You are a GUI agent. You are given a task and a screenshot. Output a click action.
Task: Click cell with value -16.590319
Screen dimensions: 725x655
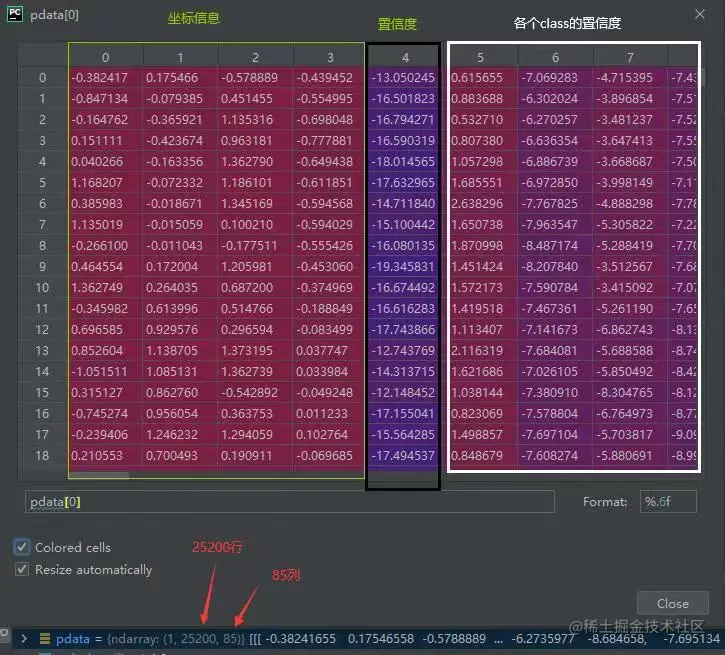tap(404, 141)
